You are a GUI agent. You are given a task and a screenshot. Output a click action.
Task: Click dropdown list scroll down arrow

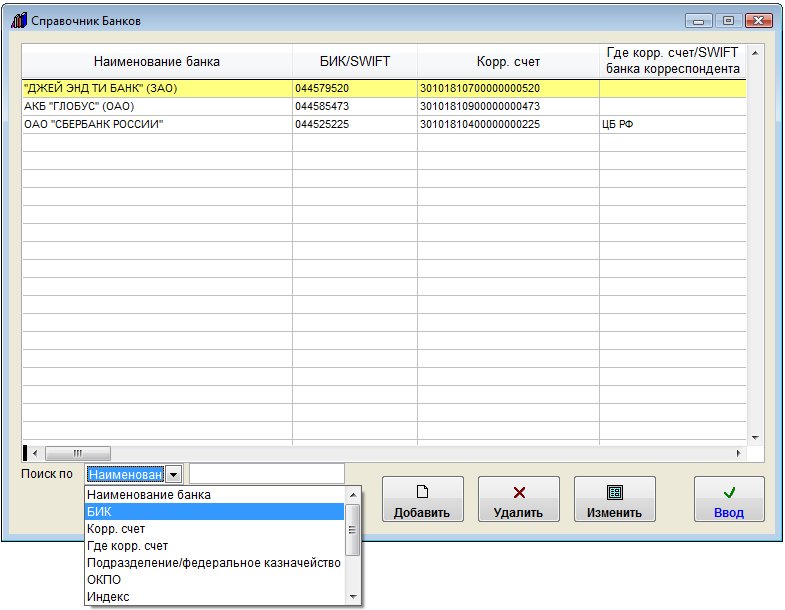click(353, 596)
